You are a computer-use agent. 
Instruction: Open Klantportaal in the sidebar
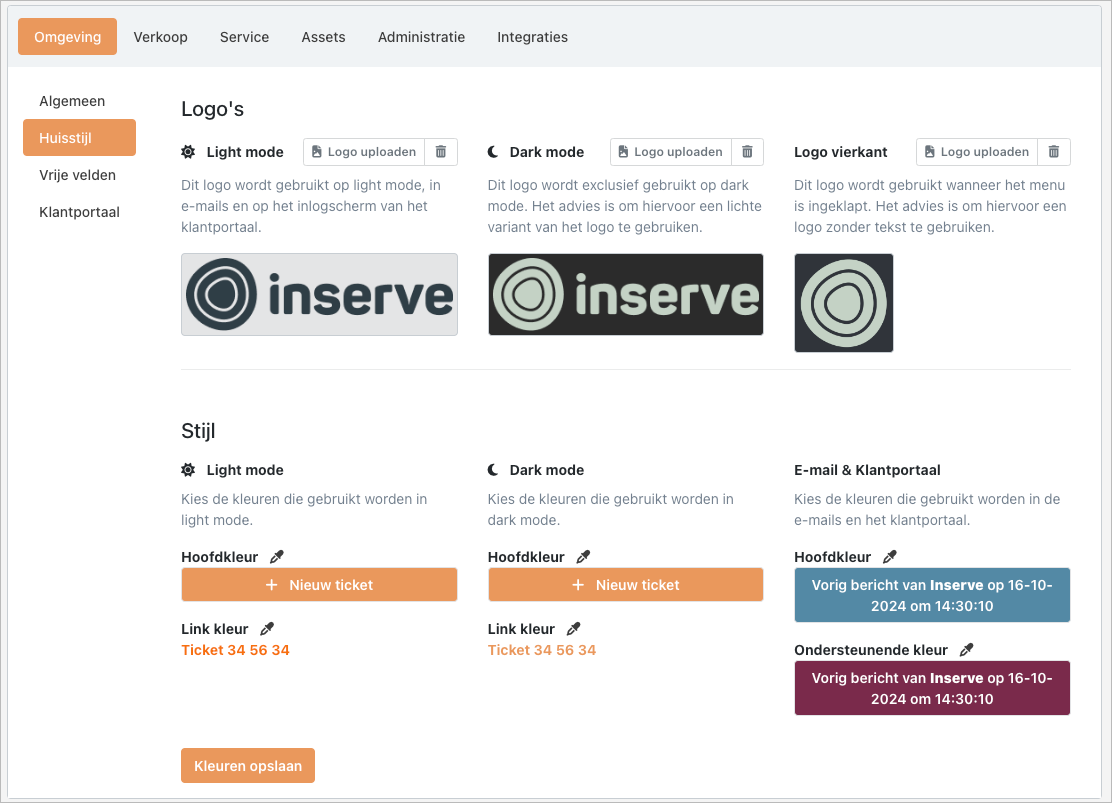coord(79,212)
